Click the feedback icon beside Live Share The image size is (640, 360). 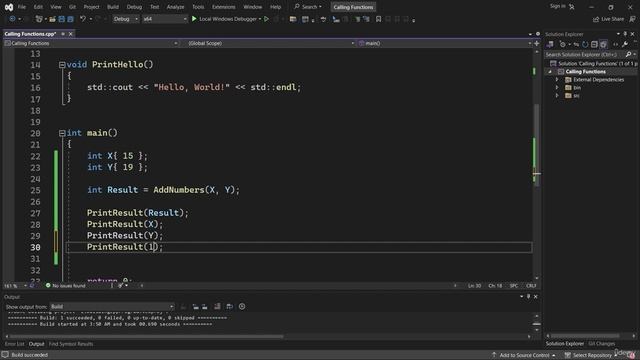point(632,19)
